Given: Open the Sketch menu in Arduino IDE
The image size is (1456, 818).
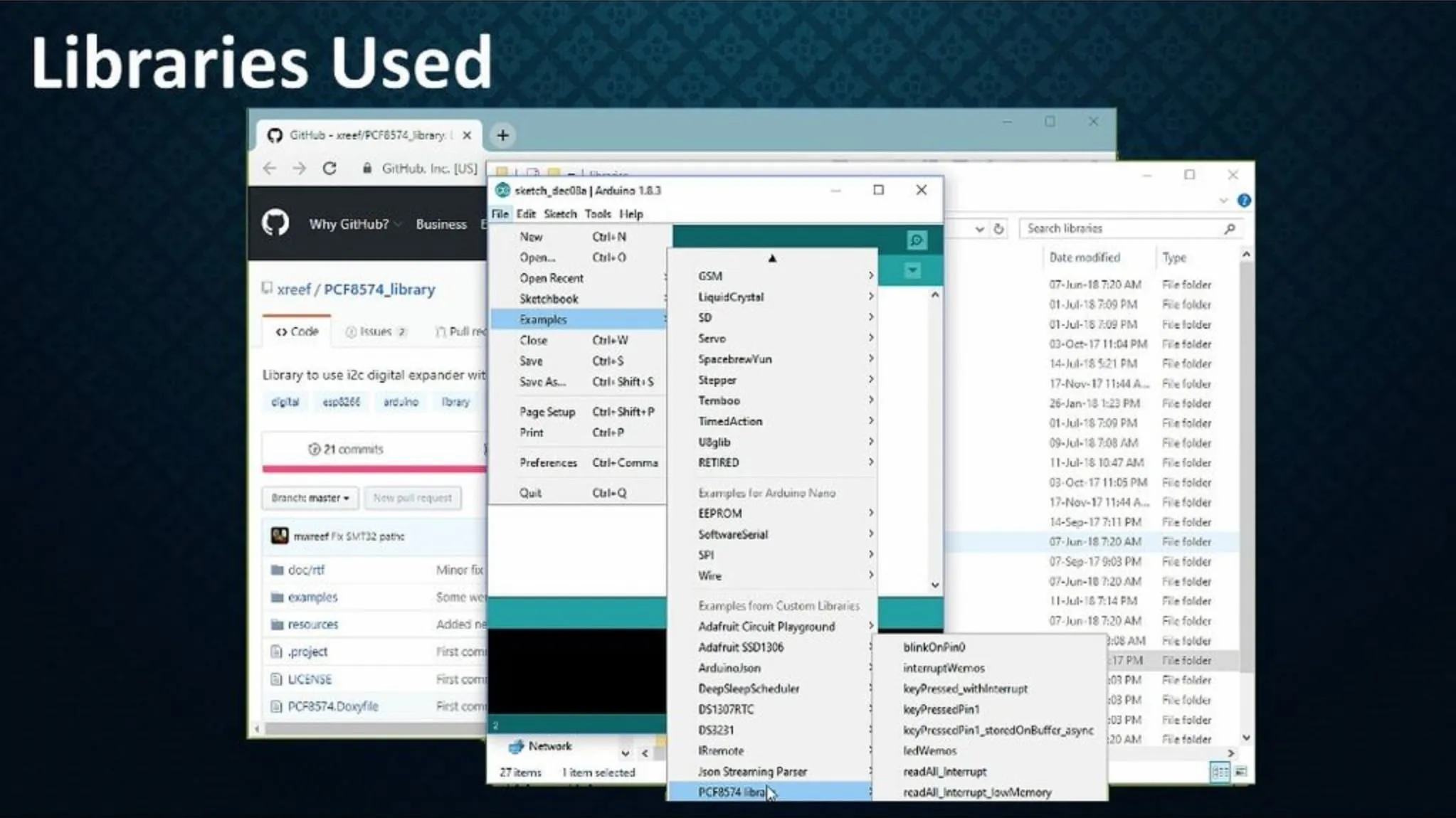Looking at the screenshot, I should click(x=560, y=213).
